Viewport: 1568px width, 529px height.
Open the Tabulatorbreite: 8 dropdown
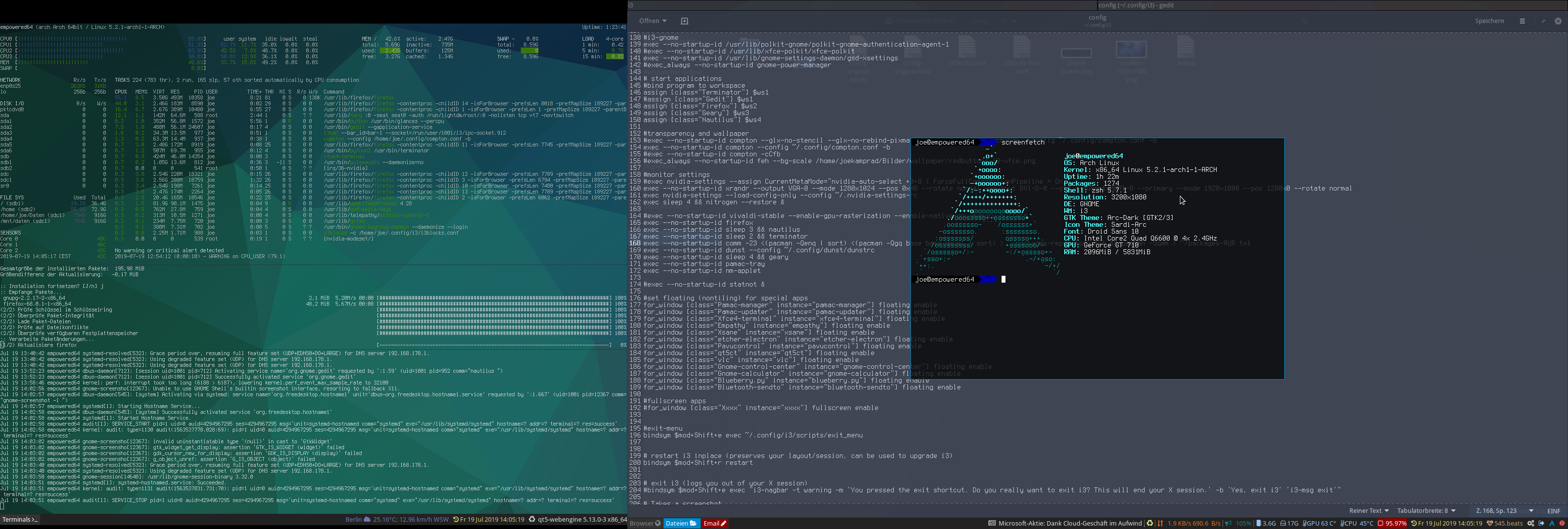click(x=1426, y=511)
